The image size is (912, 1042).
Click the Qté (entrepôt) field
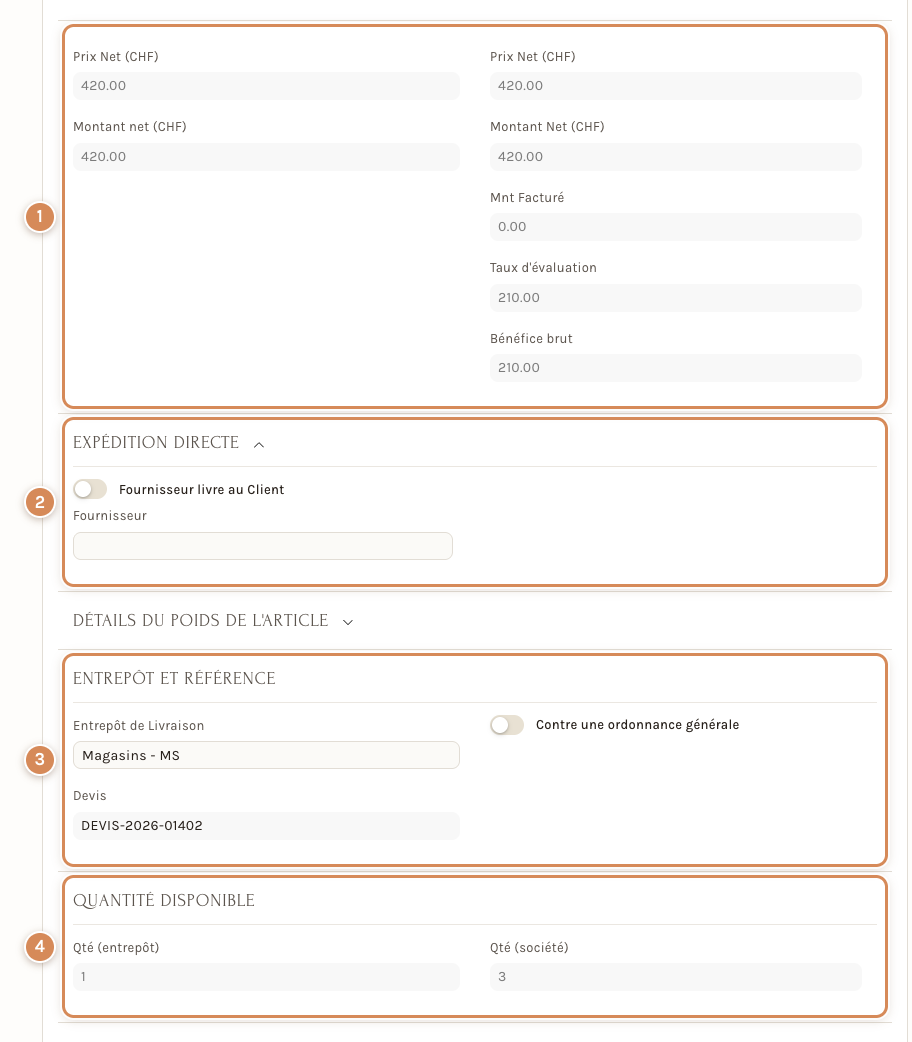(x=266, y=977)
